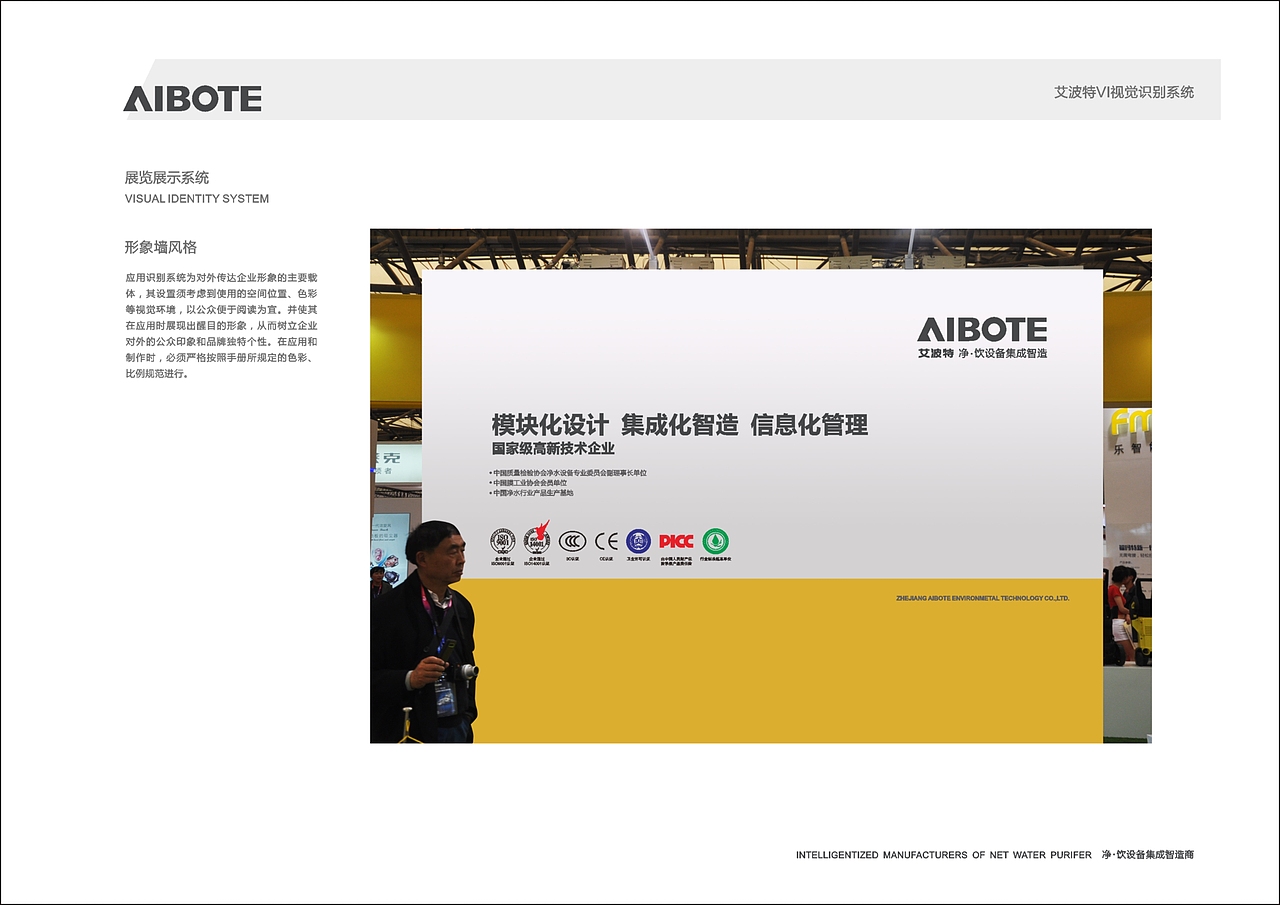Click the bullet 中国膜工业协会会员单位
This screenshot has height=905, width=1280.
click(529, 483)
